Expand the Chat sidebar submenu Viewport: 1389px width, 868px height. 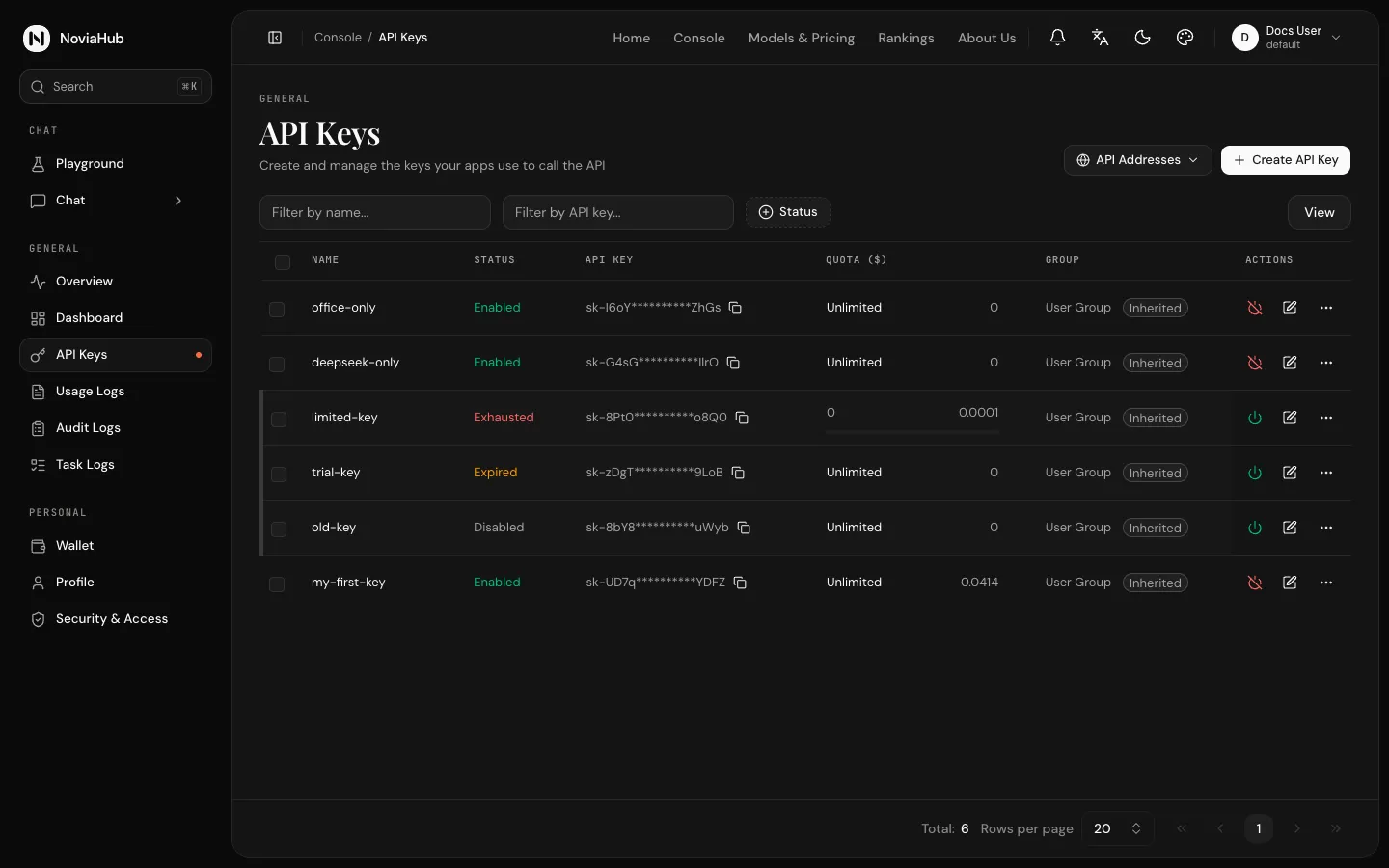click(x=178, y=201)
